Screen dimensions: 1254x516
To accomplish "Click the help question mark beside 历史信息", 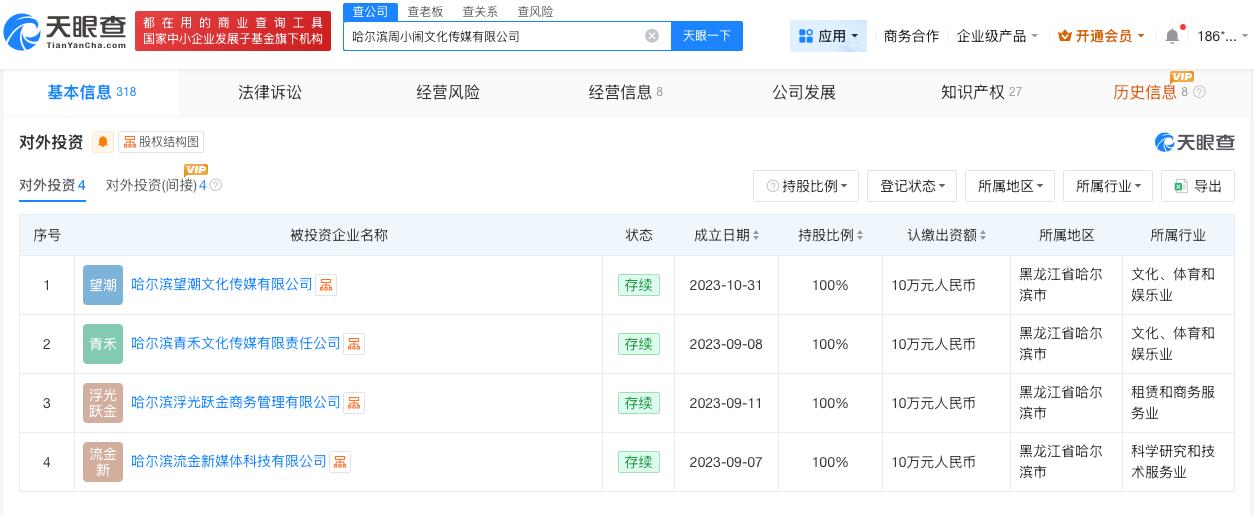I will [x=1199, y=93].
